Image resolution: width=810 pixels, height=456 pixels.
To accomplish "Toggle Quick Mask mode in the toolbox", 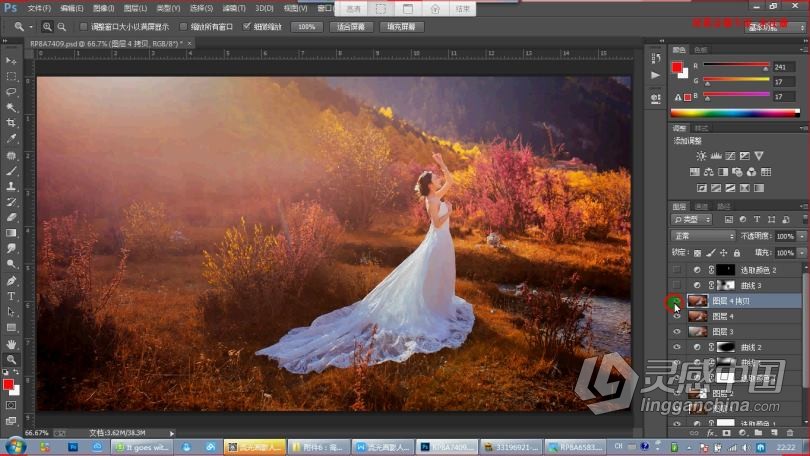I will click(x=11, y=405).
